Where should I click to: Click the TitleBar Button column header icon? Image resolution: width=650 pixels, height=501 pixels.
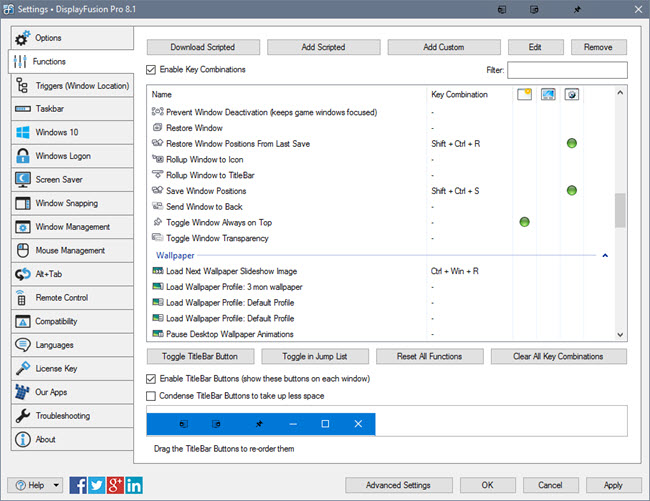coord(524,94)
